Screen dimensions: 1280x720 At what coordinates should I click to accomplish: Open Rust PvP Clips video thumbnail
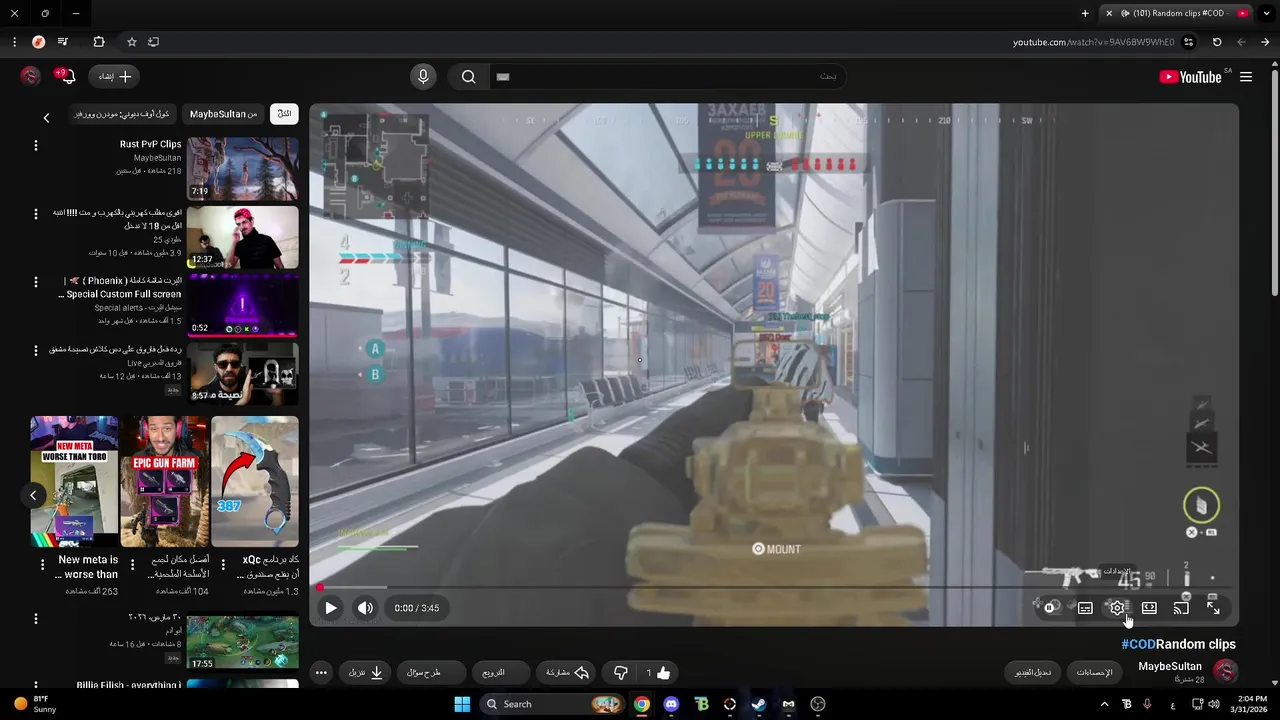242,168
